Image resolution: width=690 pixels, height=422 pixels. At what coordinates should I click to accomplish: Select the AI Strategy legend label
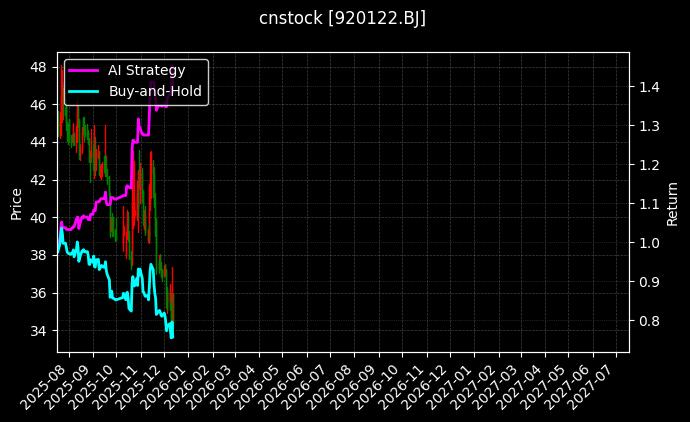146,70
